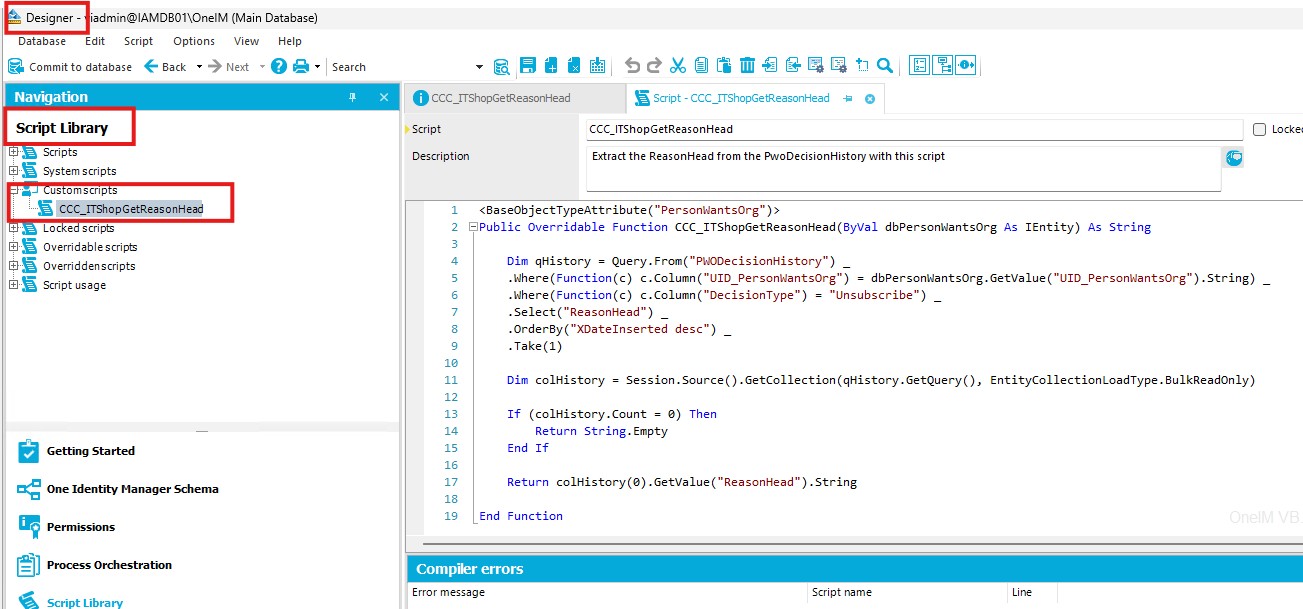Expand the Overridable scripts node

14,247
